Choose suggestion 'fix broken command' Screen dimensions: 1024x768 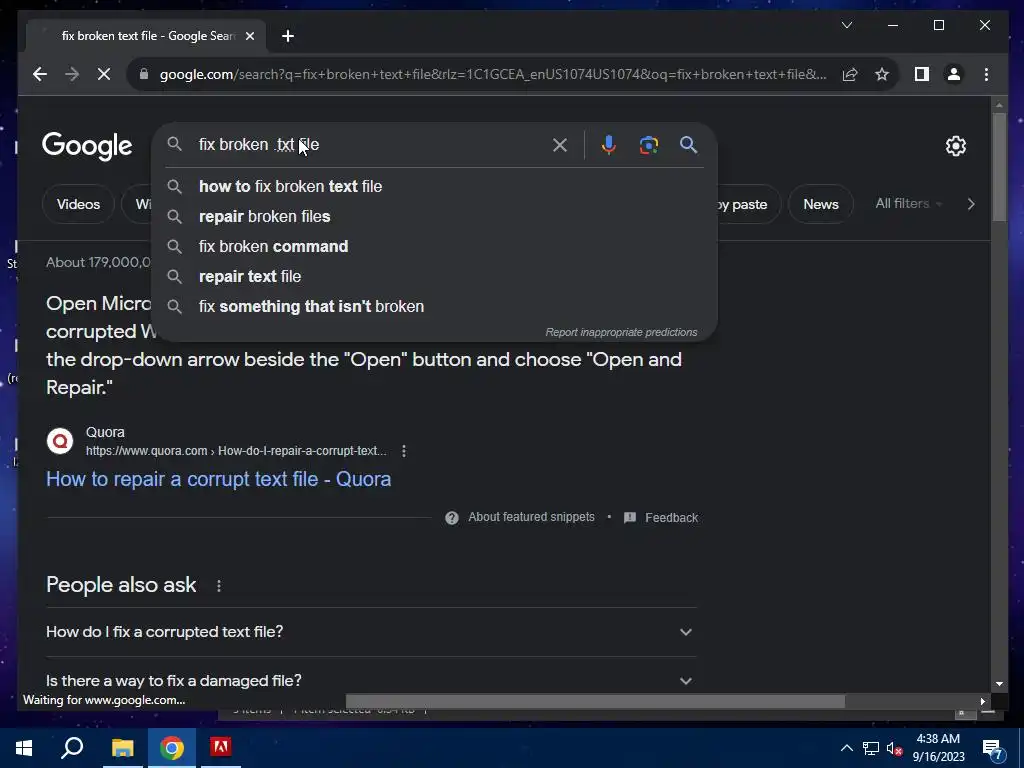click(x=435, y=246)
